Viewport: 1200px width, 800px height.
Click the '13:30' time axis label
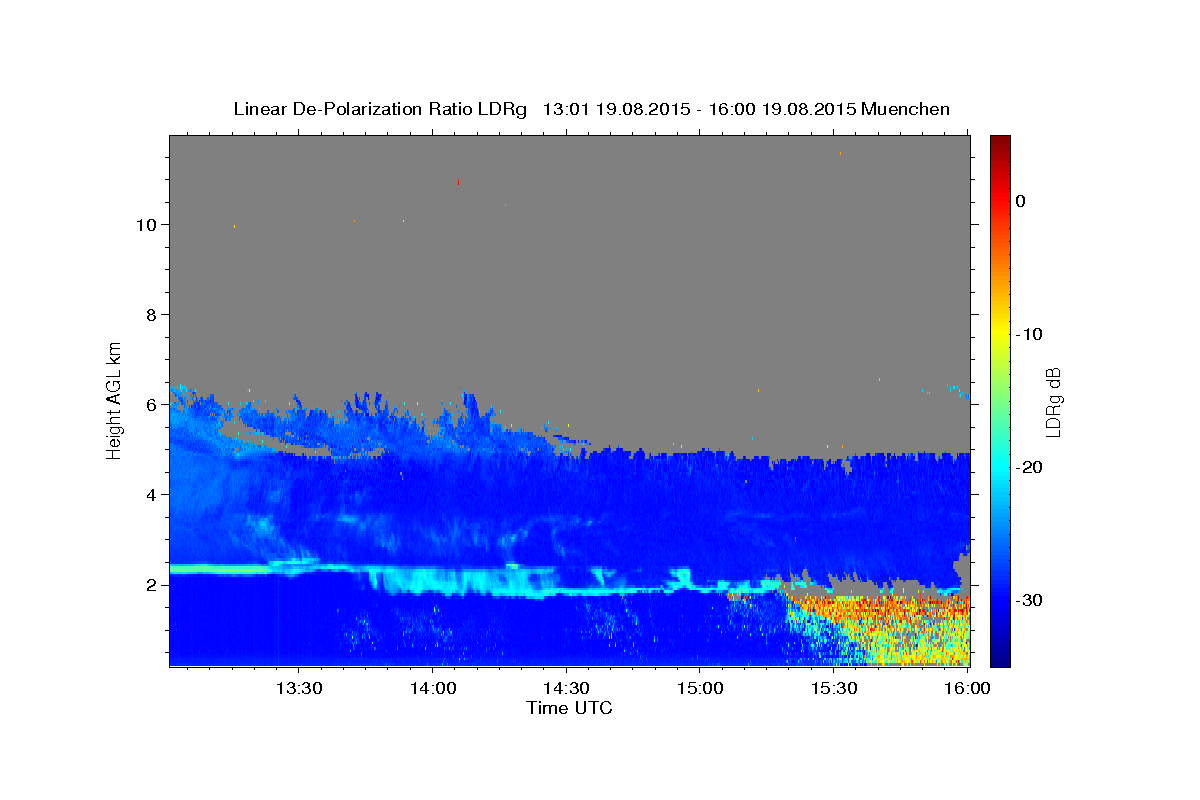coord(298,688)
